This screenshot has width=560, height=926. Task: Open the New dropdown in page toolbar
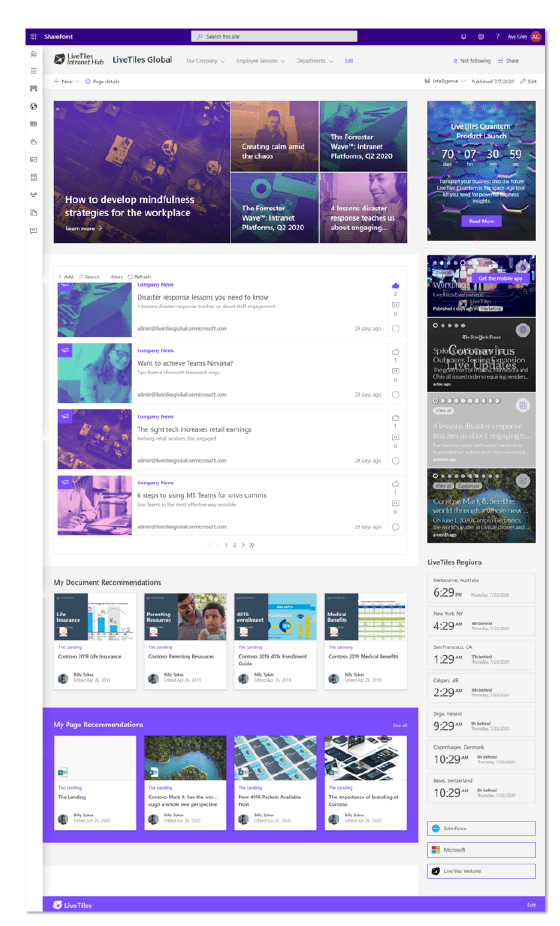point(66,81)
